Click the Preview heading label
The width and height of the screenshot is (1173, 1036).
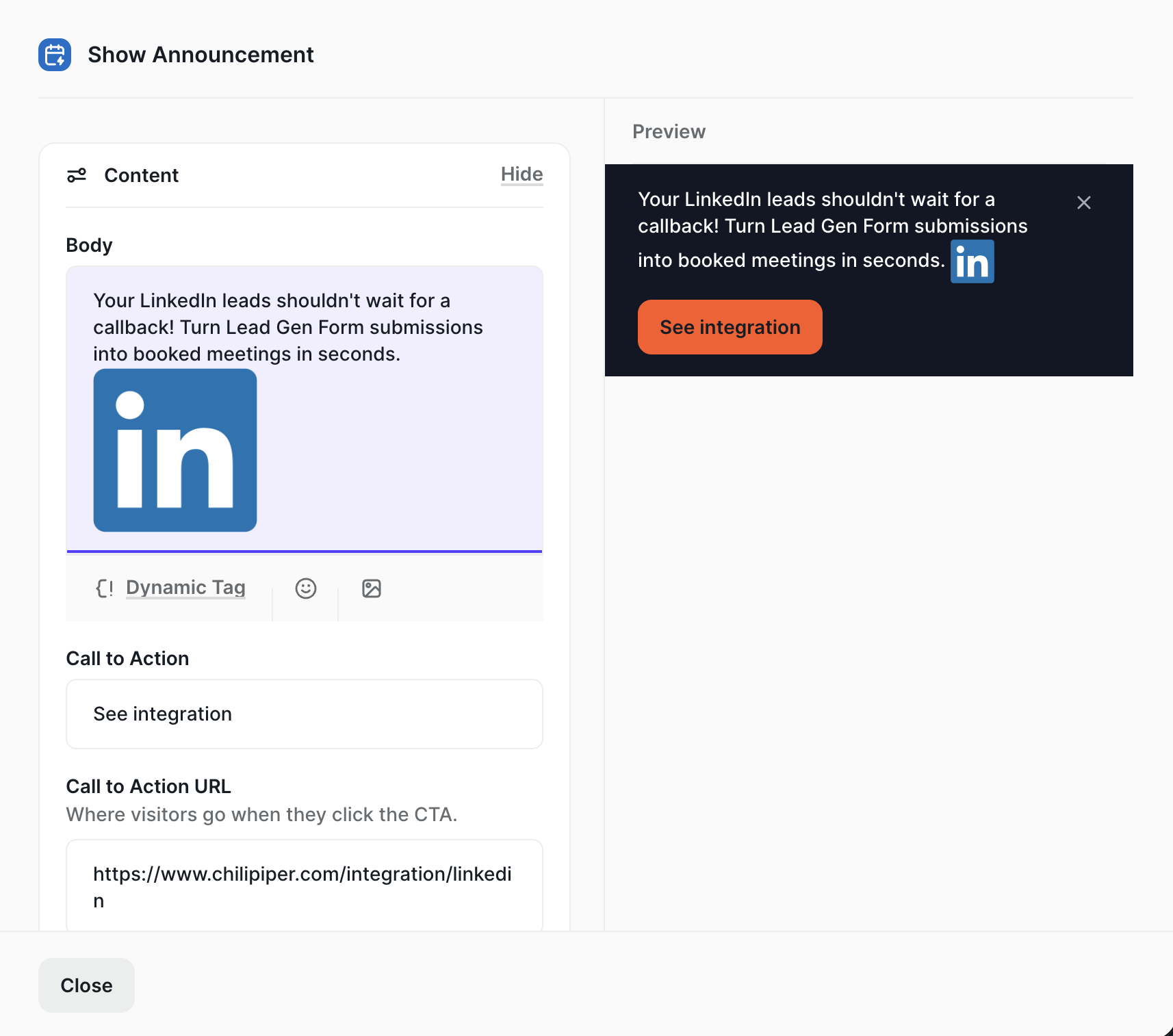(x=669, y=131)
